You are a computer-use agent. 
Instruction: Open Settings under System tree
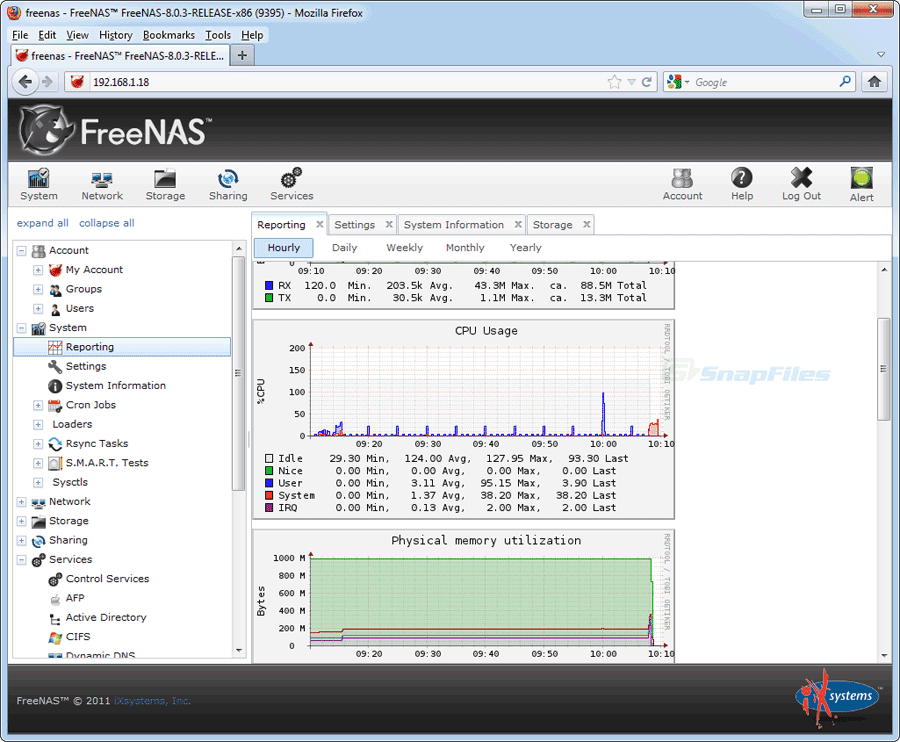click(86, 366)
